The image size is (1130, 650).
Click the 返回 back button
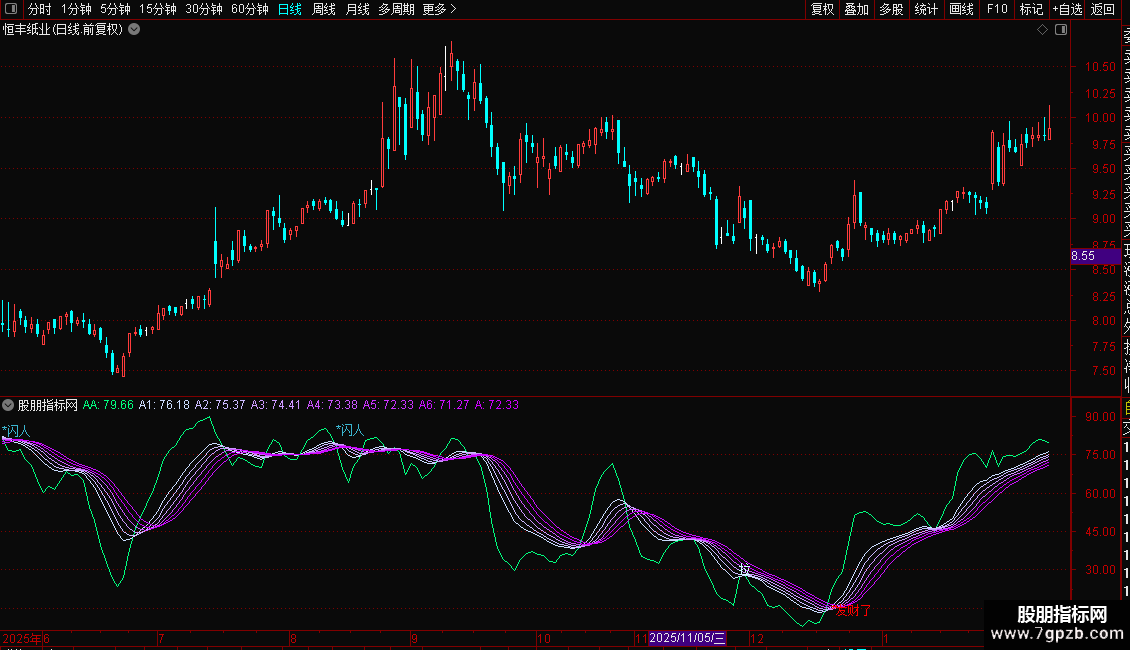(x=1103, y=9)
